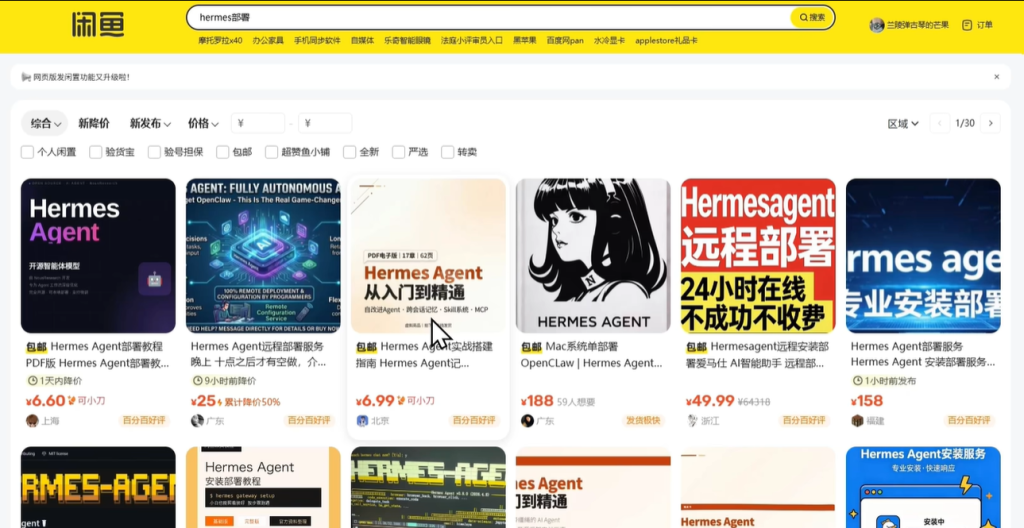This screenshot has height=528, width=1024.
Task: Open Hermes Agent安装服务 blue thumbnail
Action: tap(923, 487)
